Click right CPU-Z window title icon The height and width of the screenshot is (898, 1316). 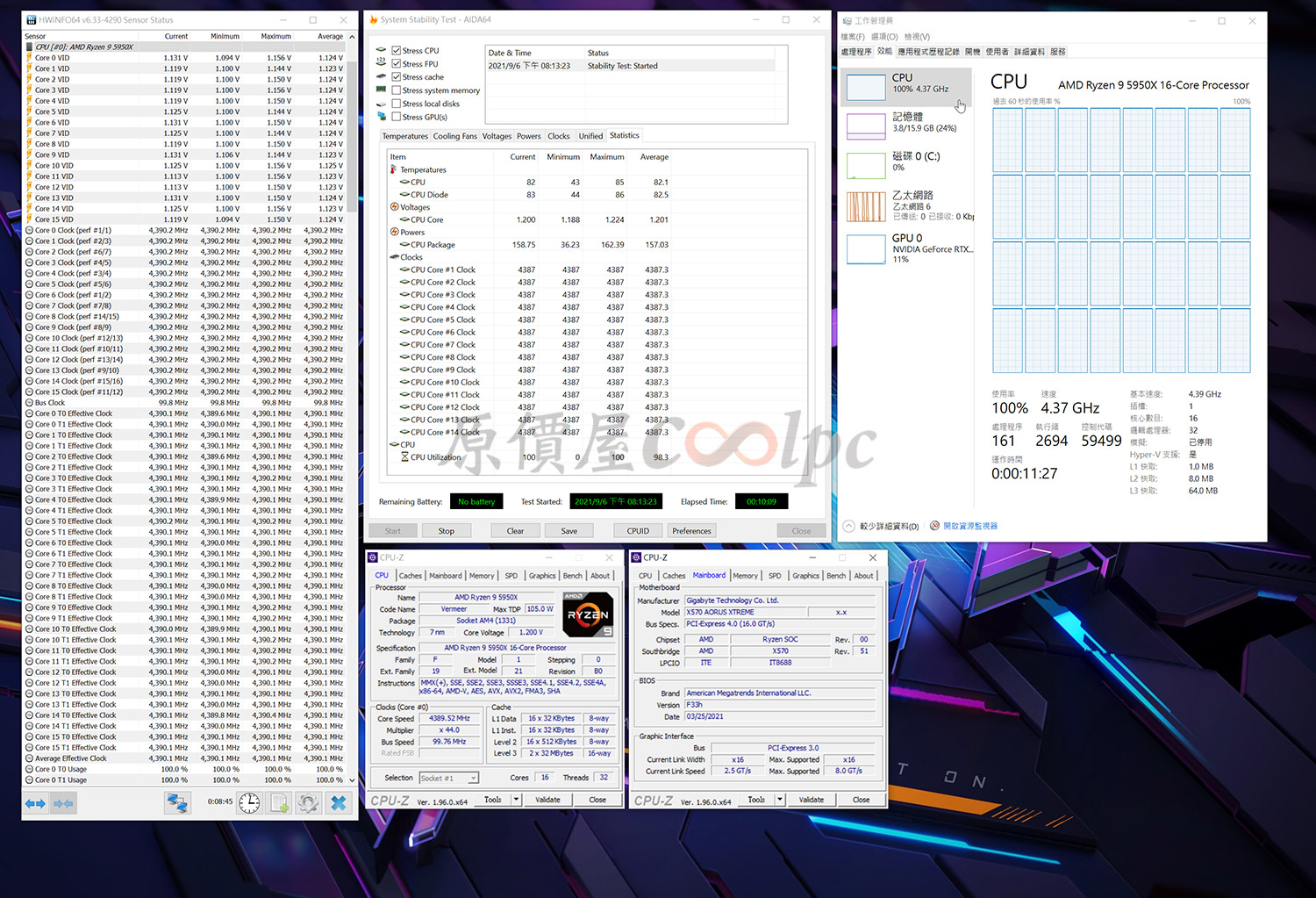tap(636, 557)
